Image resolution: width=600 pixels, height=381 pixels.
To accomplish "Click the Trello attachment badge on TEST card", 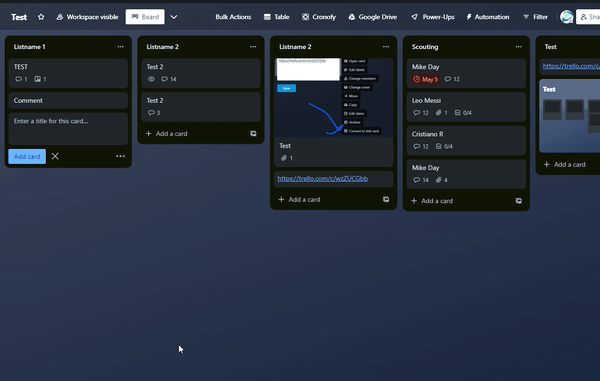I will 40,79.
